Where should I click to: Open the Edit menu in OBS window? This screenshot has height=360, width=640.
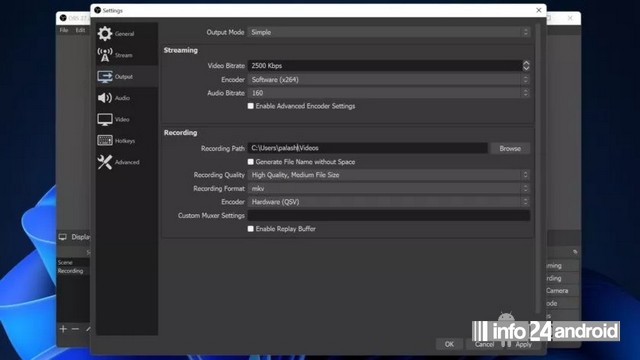(x=80, y=30)
